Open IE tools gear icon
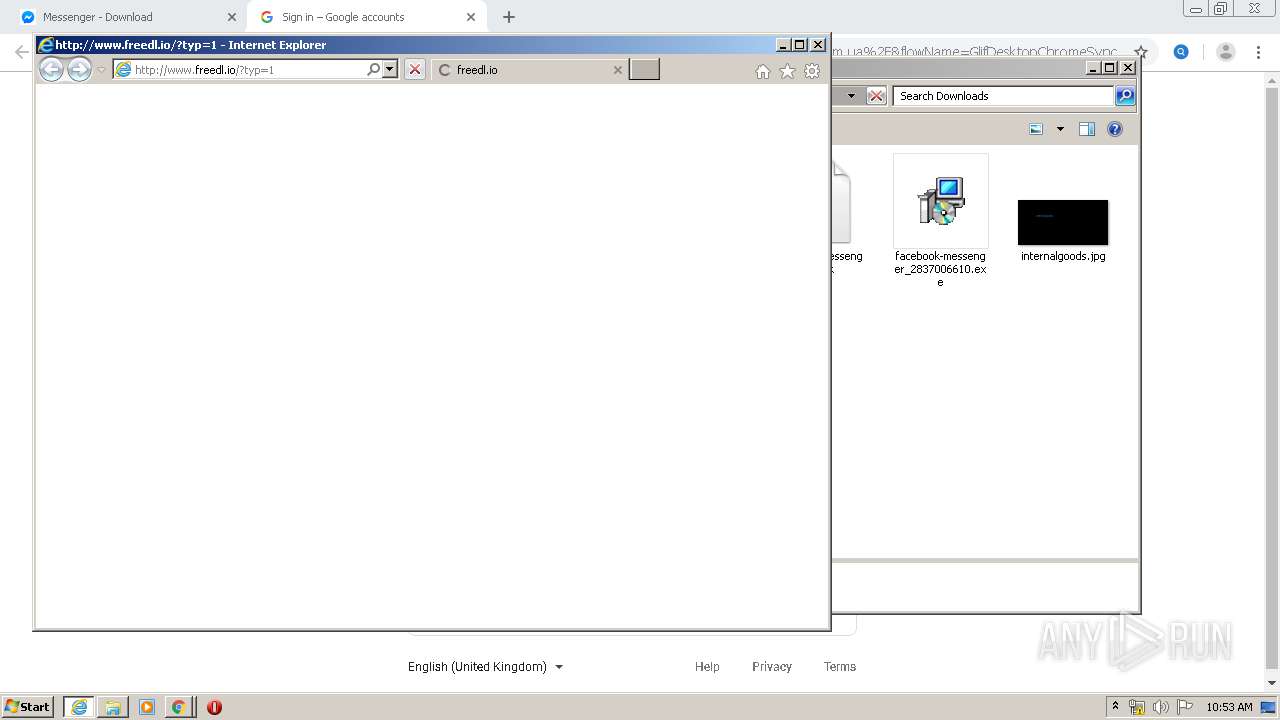This screenshot has width=1280, height=720. tap(812, 71)
